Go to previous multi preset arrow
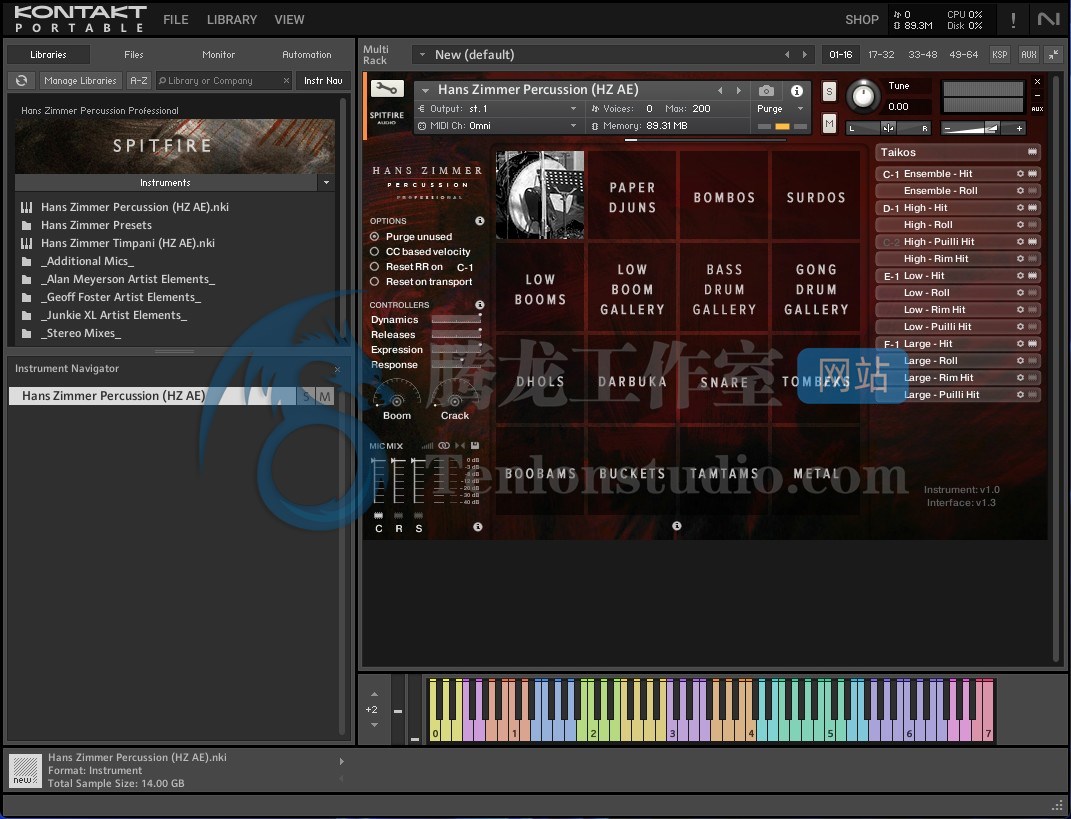This screenshot has width=1071, height=819. coord(787,55)
